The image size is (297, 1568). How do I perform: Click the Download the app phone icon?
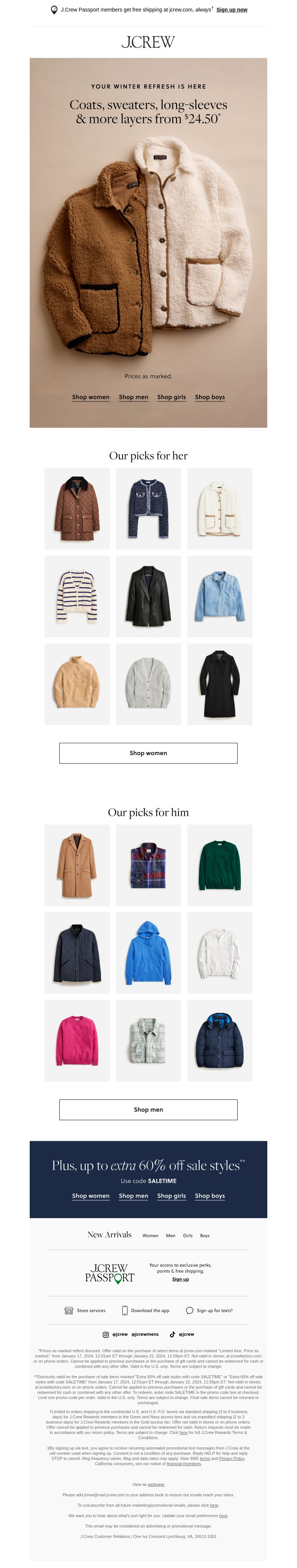(125, 1311)
